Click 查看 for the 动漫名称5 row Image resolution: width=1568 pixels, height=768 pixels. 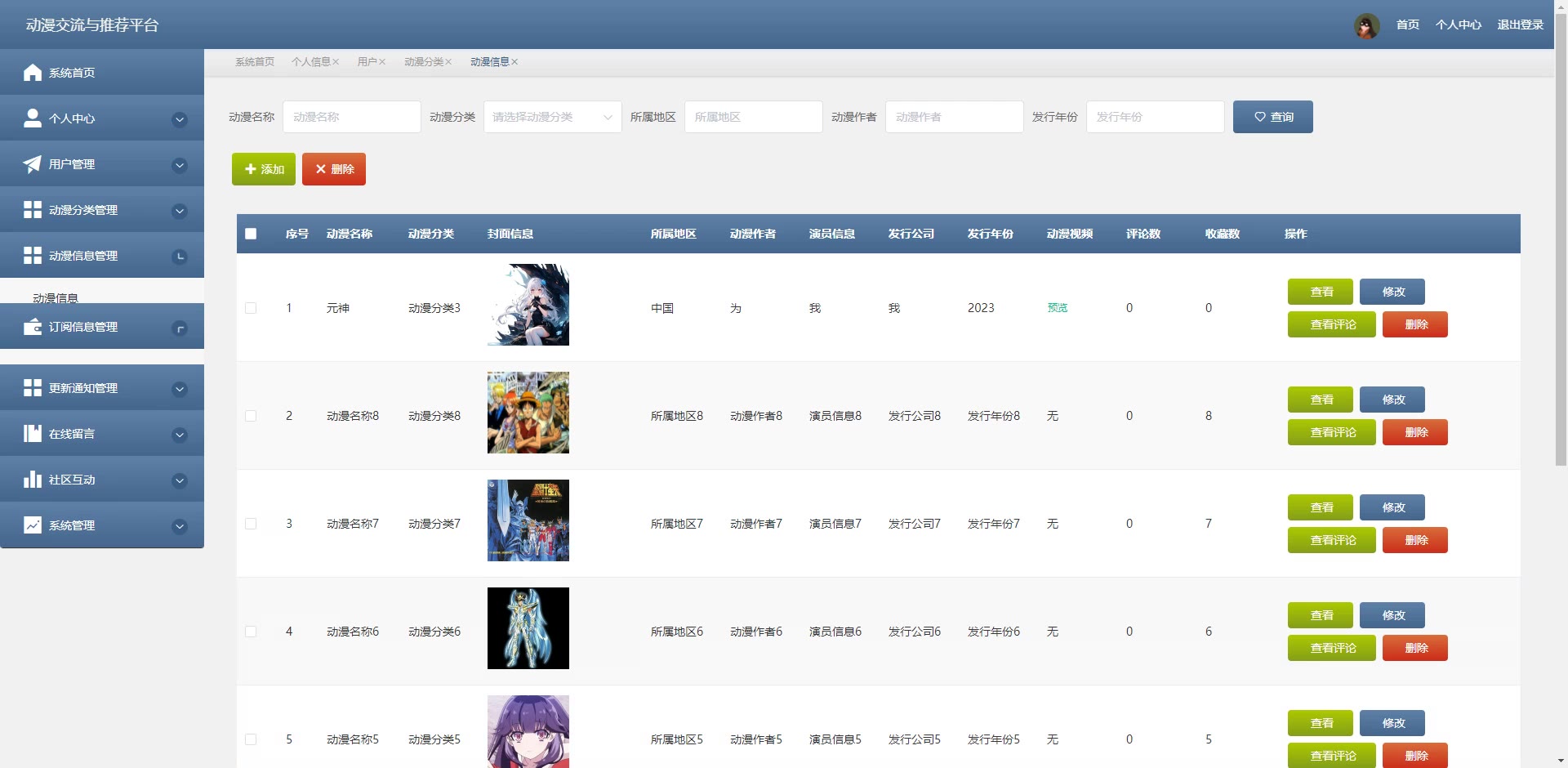tap(1321, 723)
